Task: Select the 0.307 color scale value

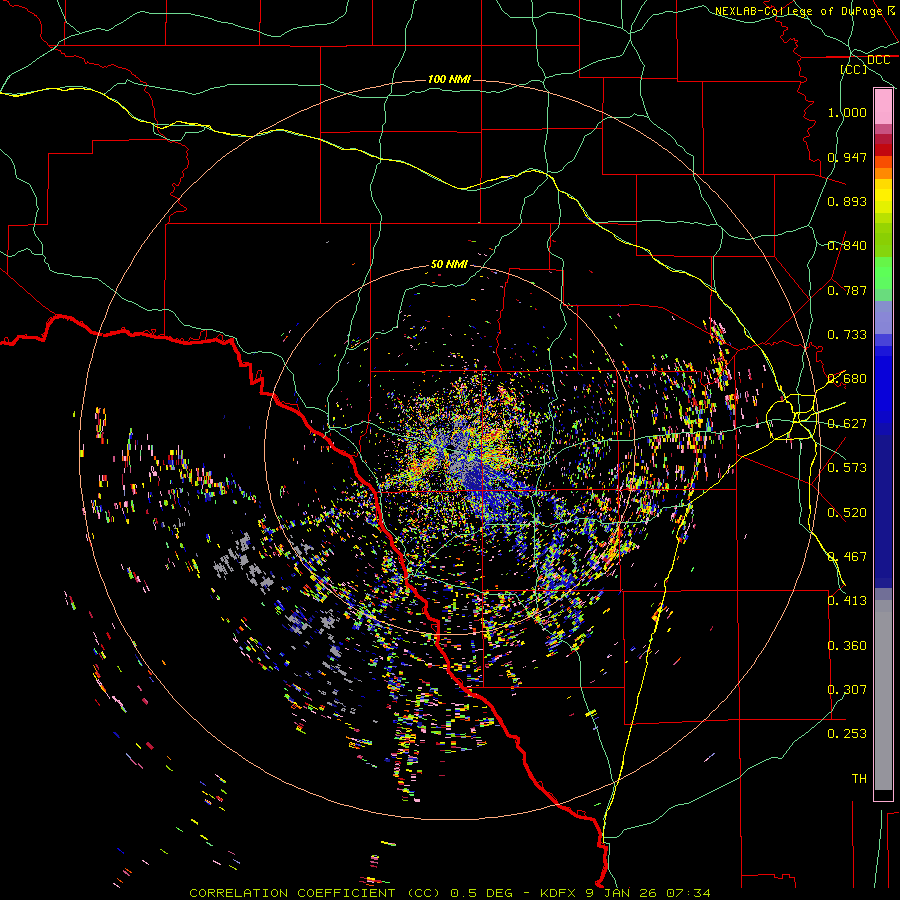Action: pos(847,690)
